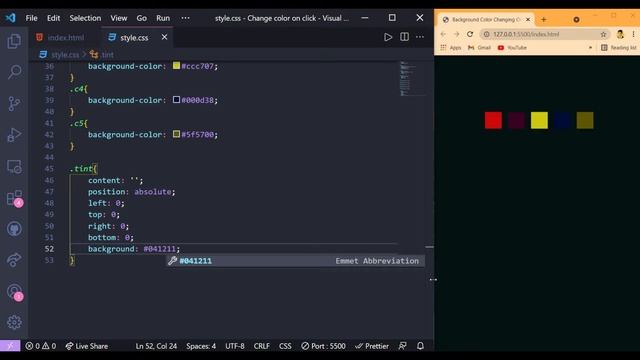Open the Accounts icon in activity bar

15,292
